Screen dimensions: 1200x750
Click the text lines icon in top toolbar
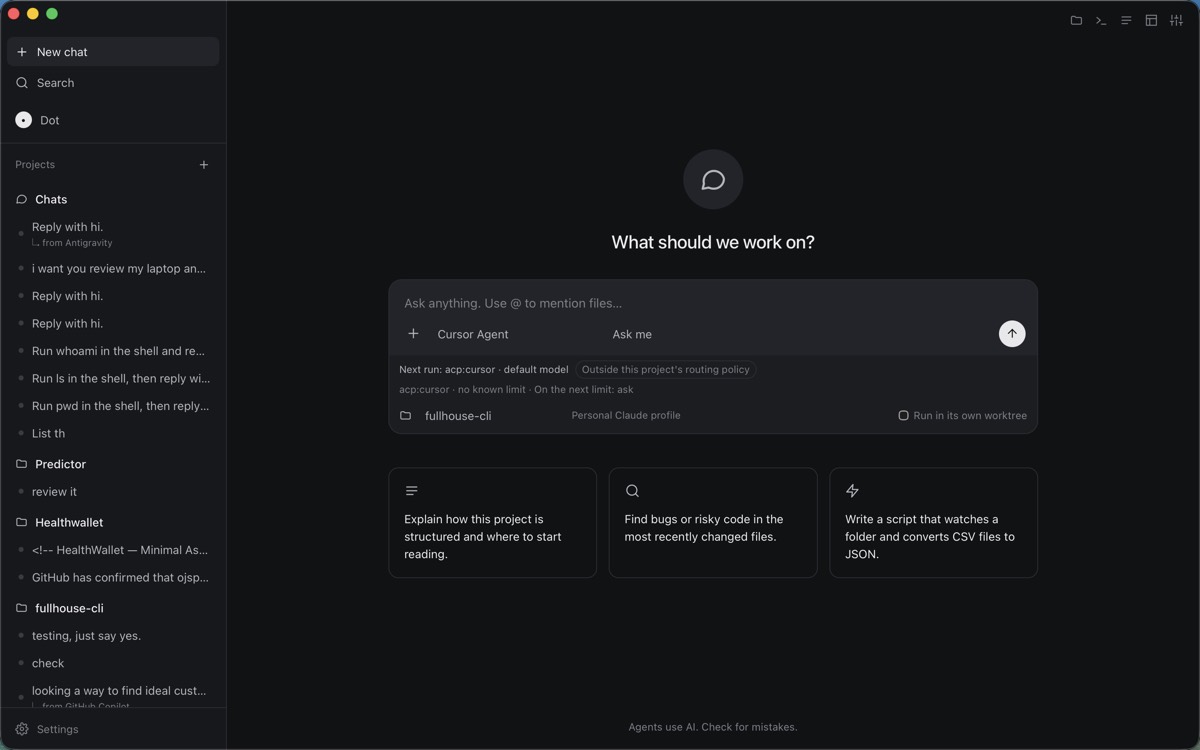(x=1126, y=20)
